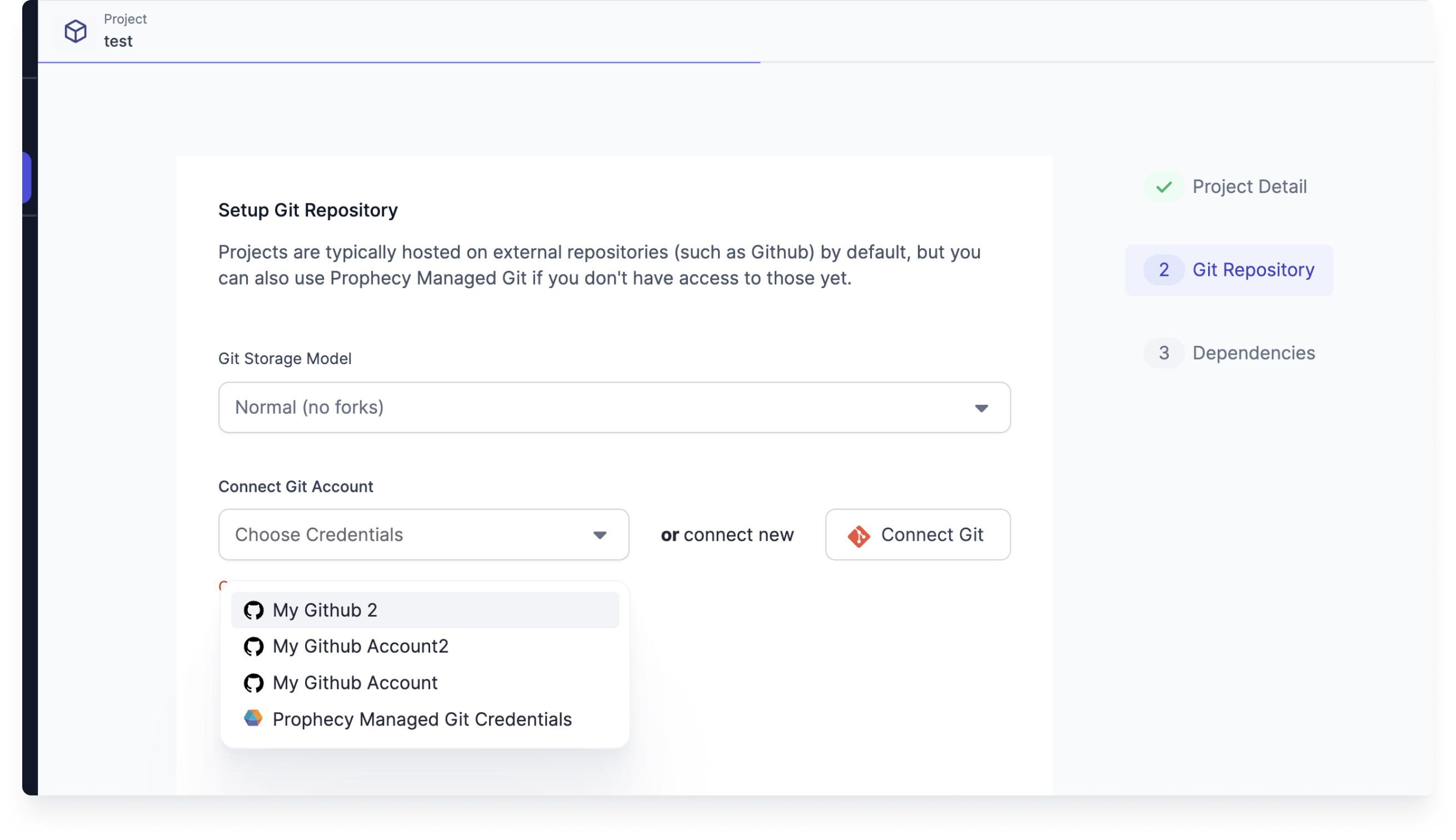Click the step 3 number badge
The width and height of the screenshot is (1456, 840).
coord(1164,353)
